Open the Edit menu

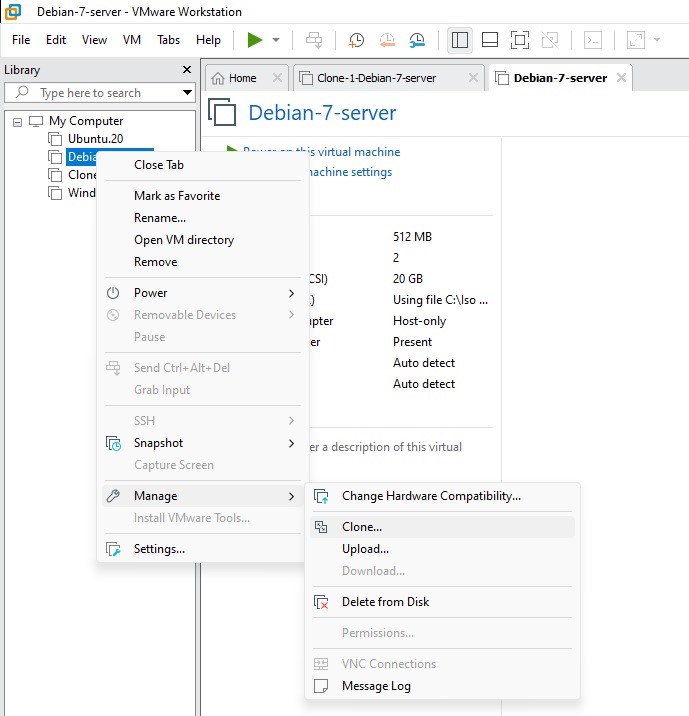click(x=56, y=40)
